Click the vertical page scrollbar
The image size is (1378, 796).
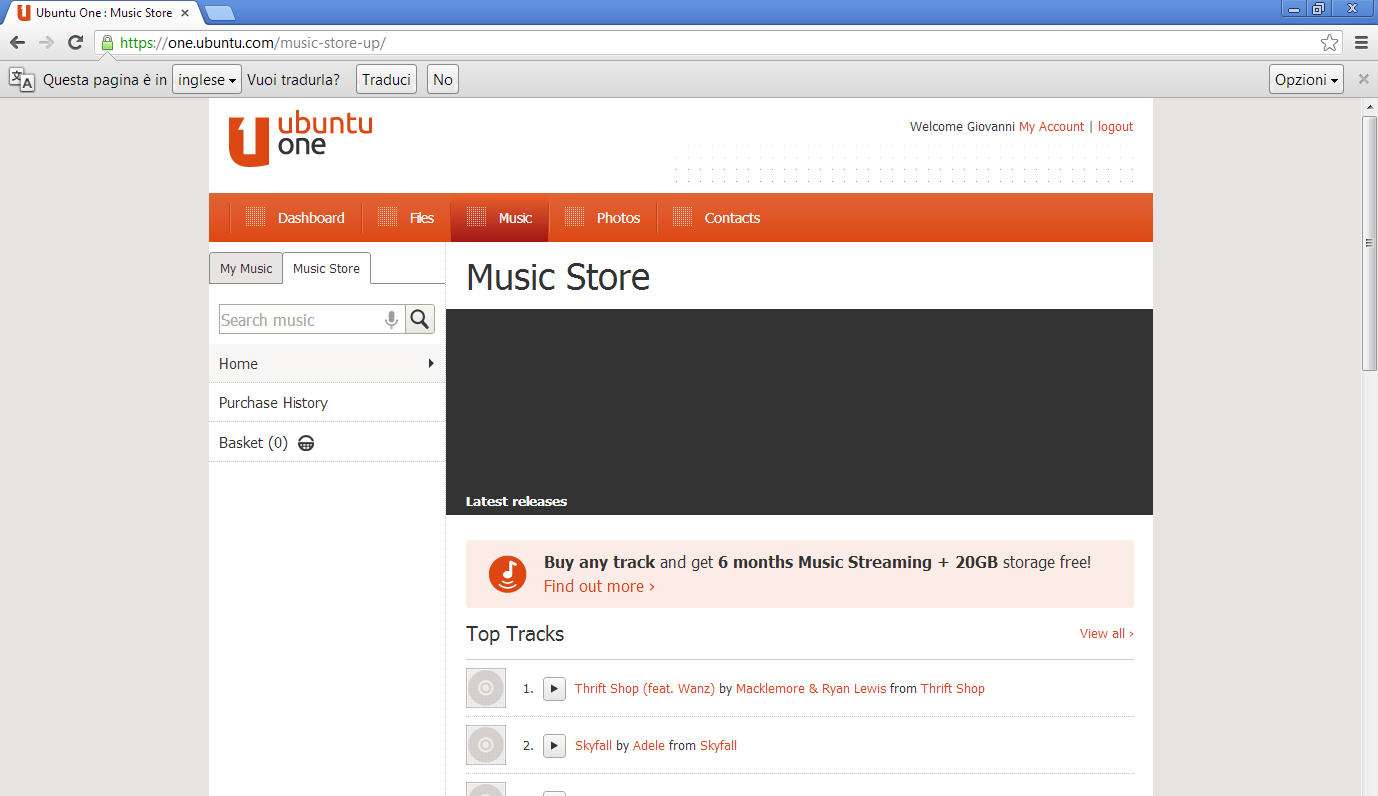tap(1369, 243)
